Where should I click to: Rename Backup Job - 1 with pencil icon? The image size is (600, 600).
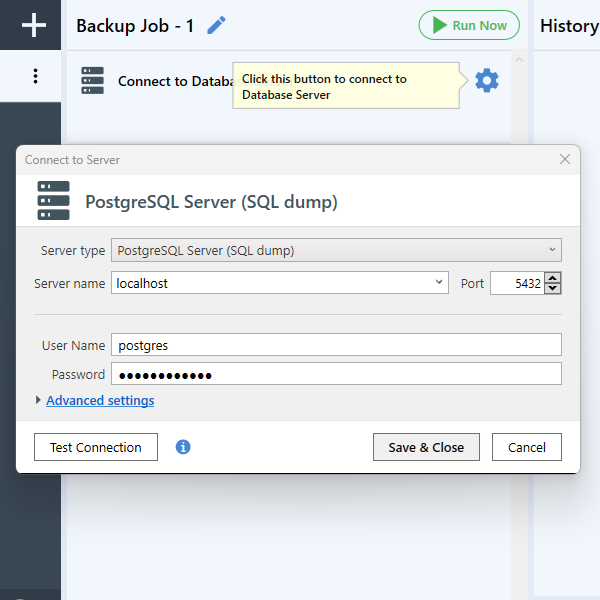click(x=216, y=25)
